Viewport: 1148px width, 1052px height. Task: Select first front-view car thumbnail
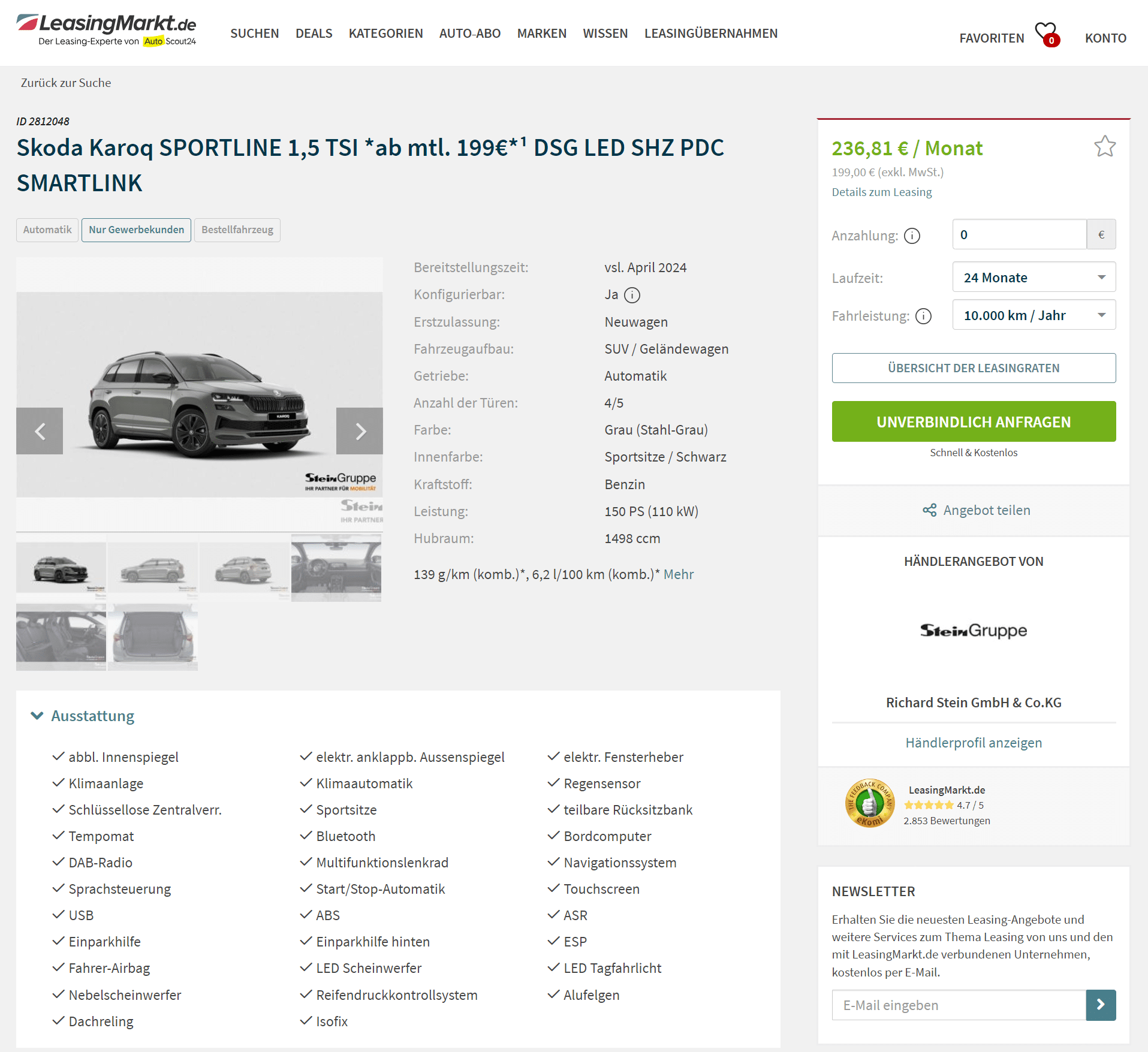[61, 568]
